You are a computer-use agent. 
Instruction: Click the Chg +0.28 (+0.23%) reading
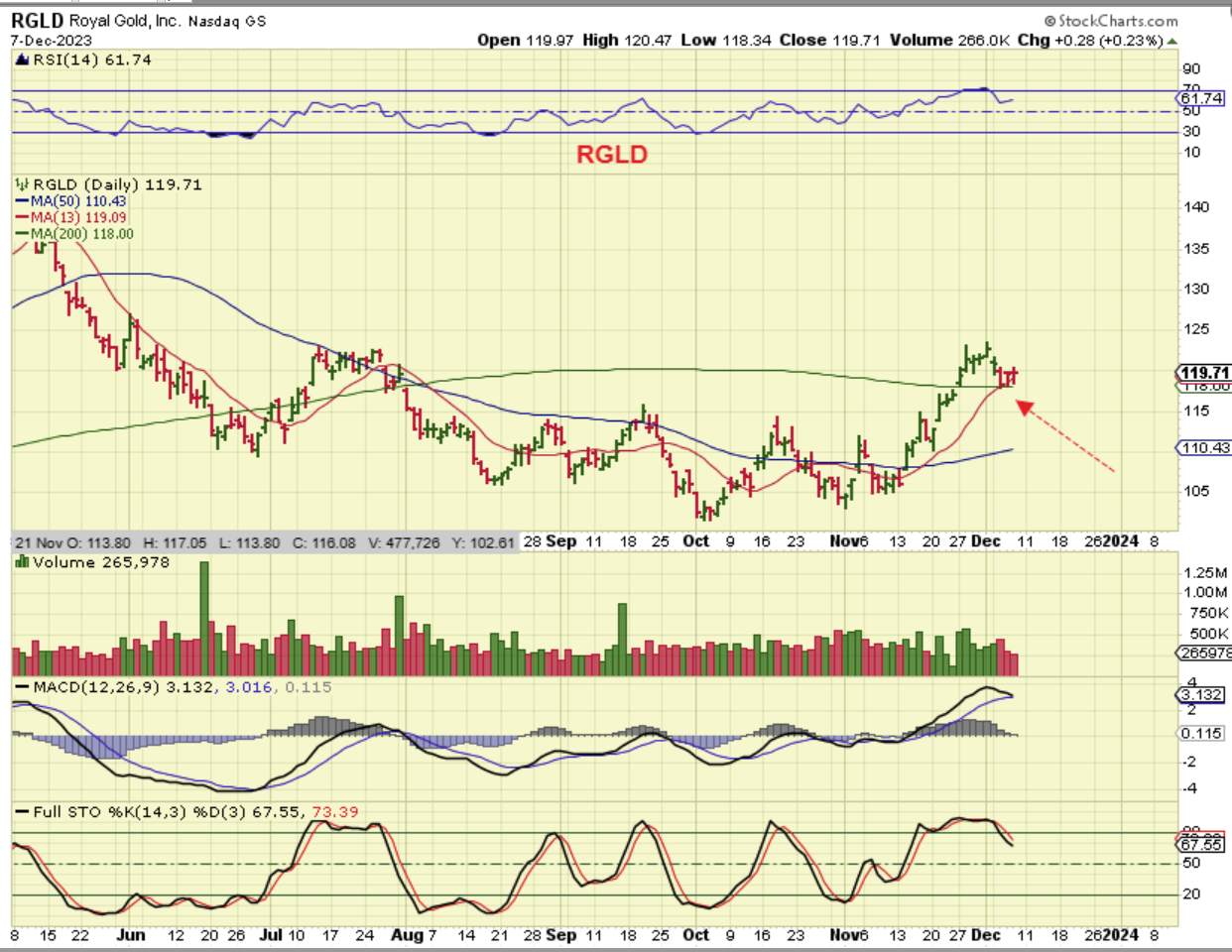[1090, 41]
